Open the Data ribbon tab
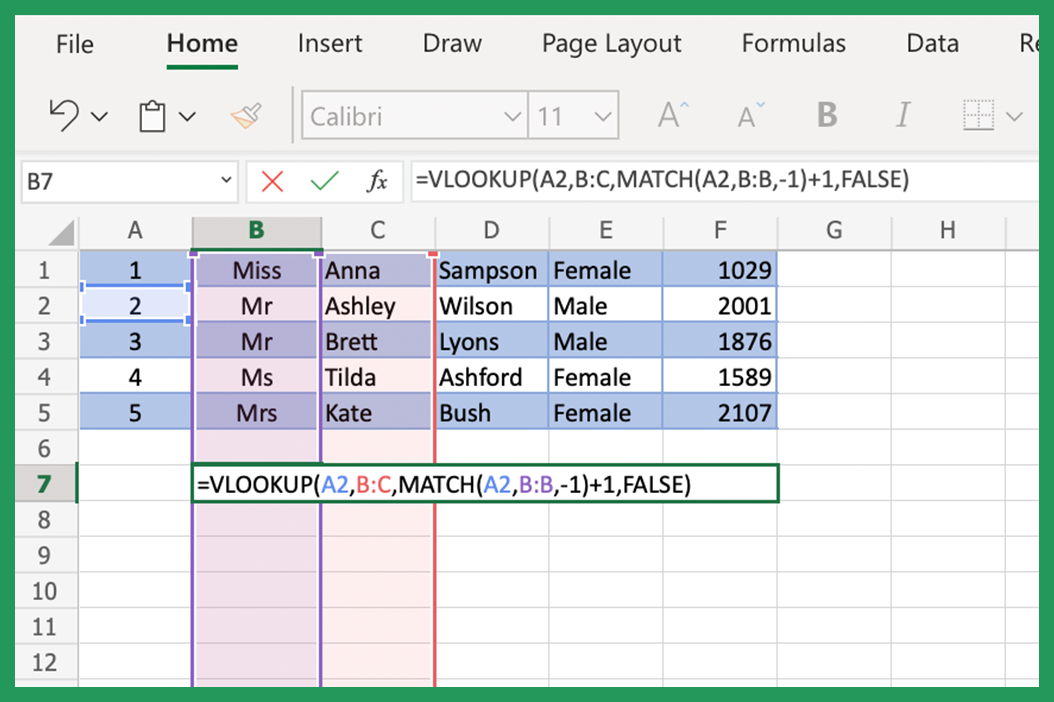This screenshot has height=702, width=1054. 932,43
